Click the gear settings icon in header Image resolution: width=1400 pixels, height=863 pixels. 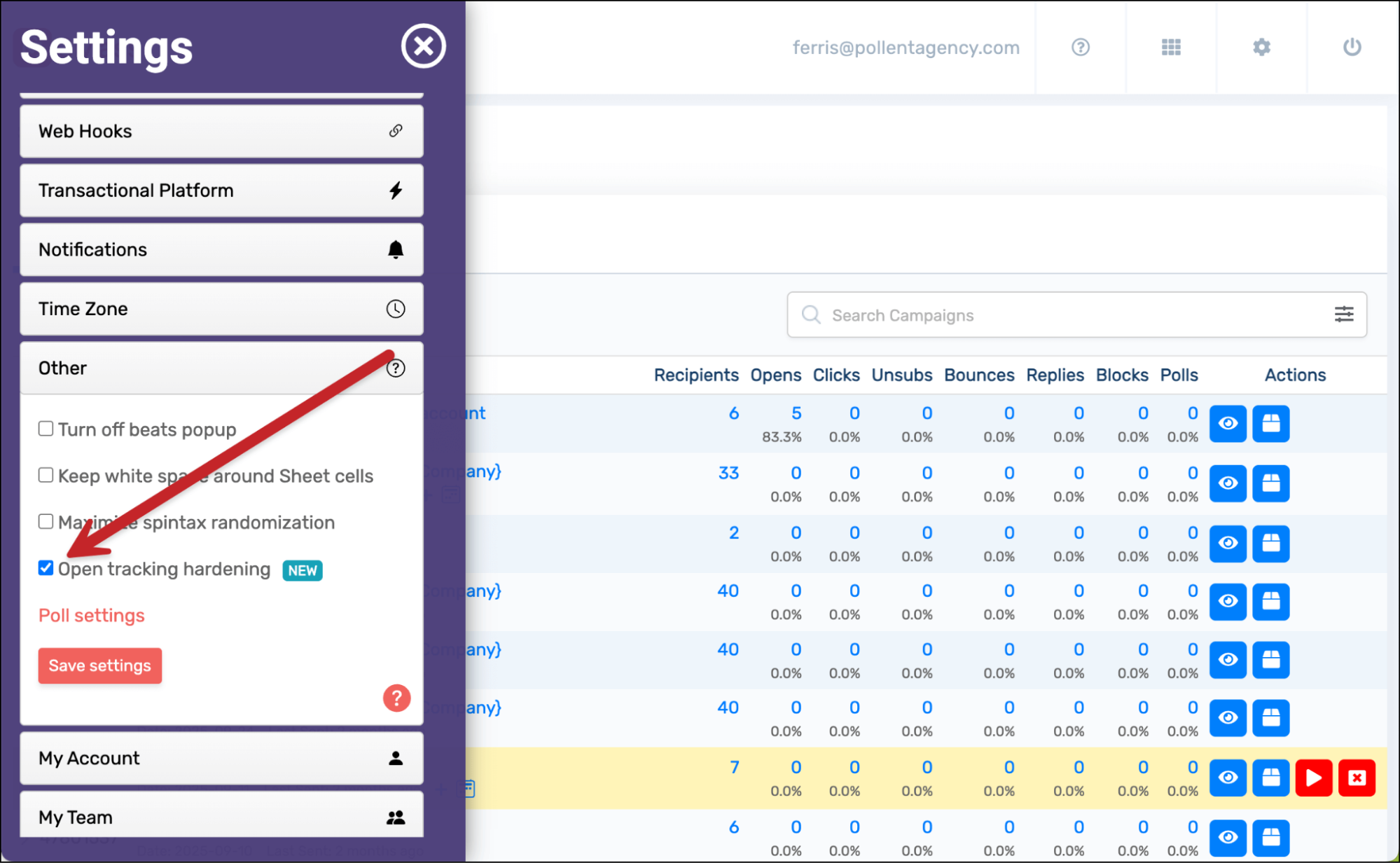click(1261, 47)
